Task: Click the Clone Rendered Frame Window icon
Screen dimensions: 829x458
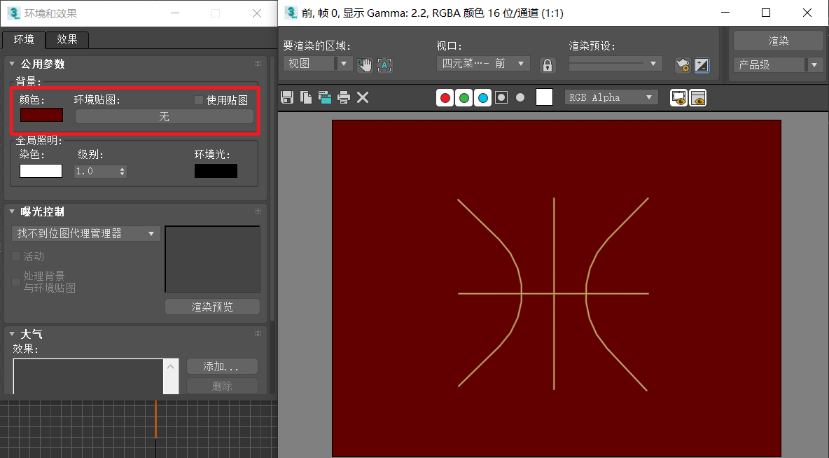Action: point(324,97)
